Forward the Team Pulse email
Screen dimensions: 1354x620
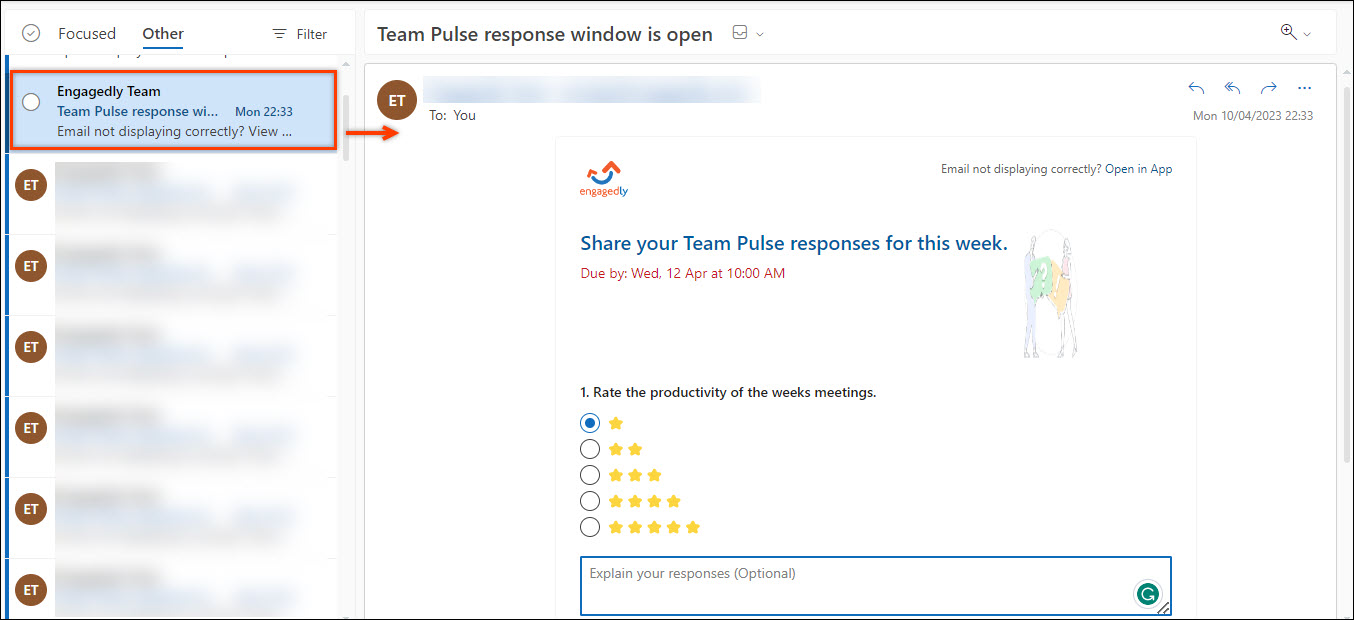point(1268,88)
